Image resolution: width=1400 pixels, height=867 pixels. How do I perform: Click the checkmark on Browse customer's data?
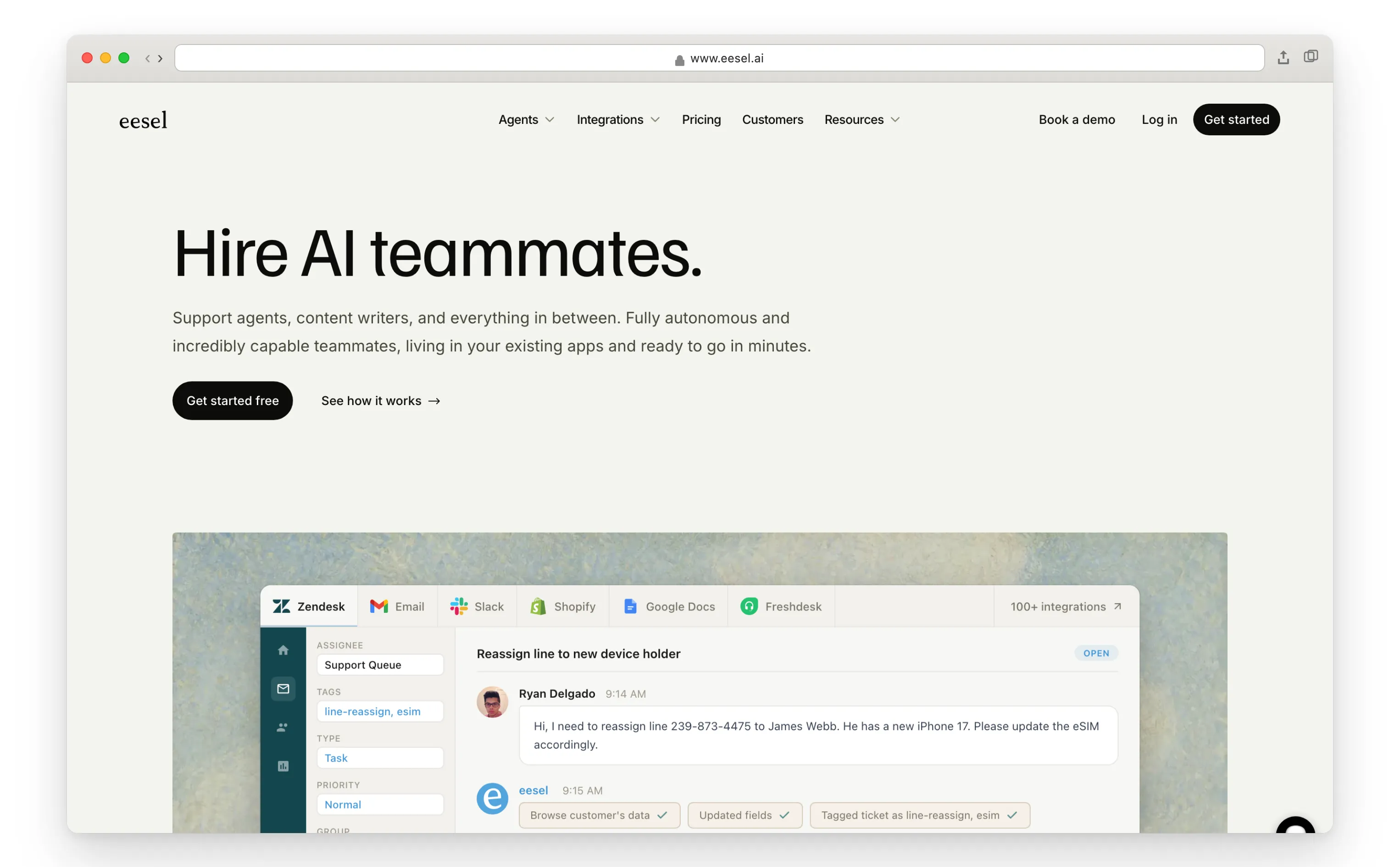(x=662, y=815)
